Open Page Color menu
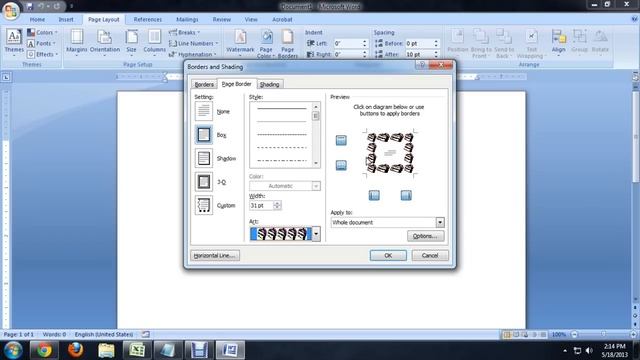 click(x=266, y=43)
